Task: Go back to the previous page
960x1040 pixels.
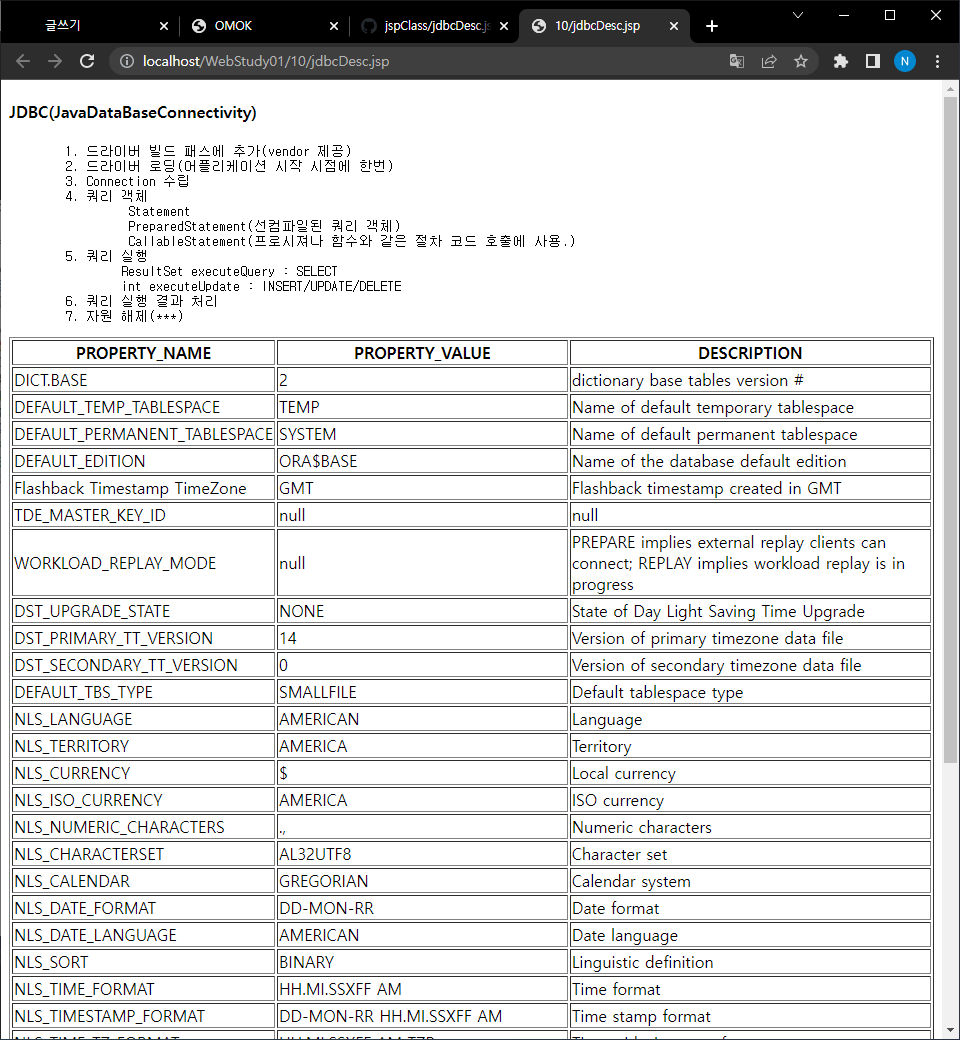Action: click(x=23, y=61)
